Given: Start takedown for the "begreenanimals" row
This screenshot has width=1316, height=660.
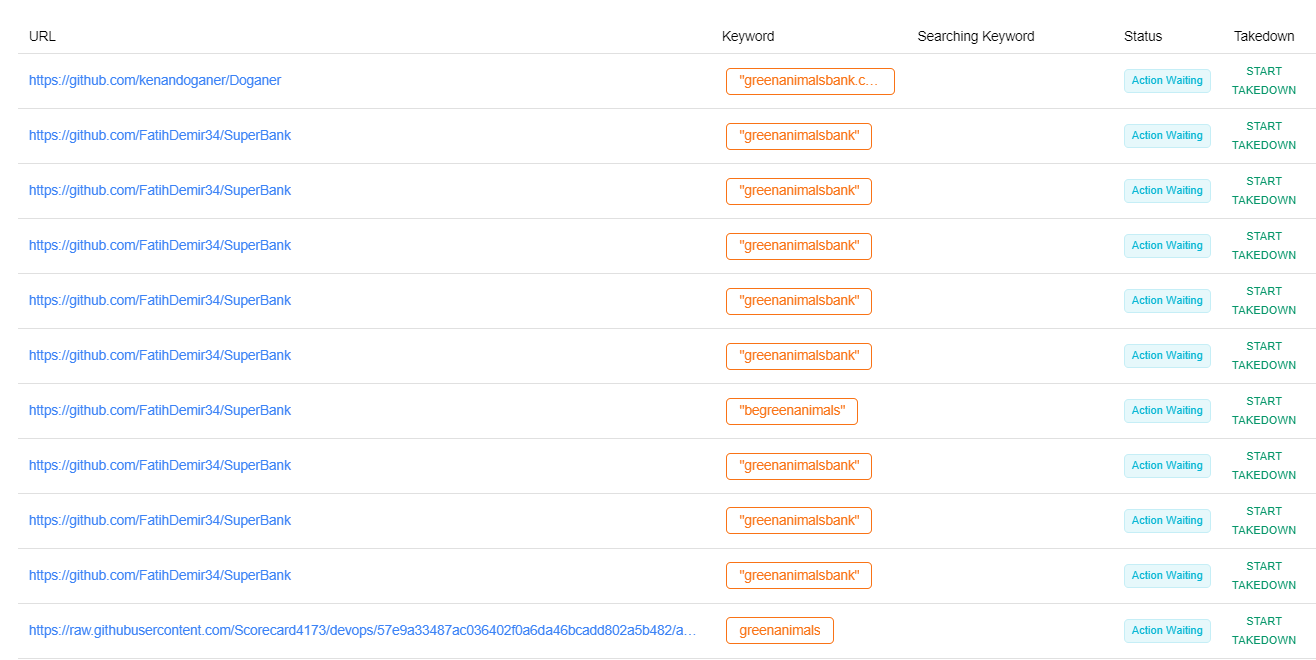Looking at the screenshot, I should [x=1264, y=411].
